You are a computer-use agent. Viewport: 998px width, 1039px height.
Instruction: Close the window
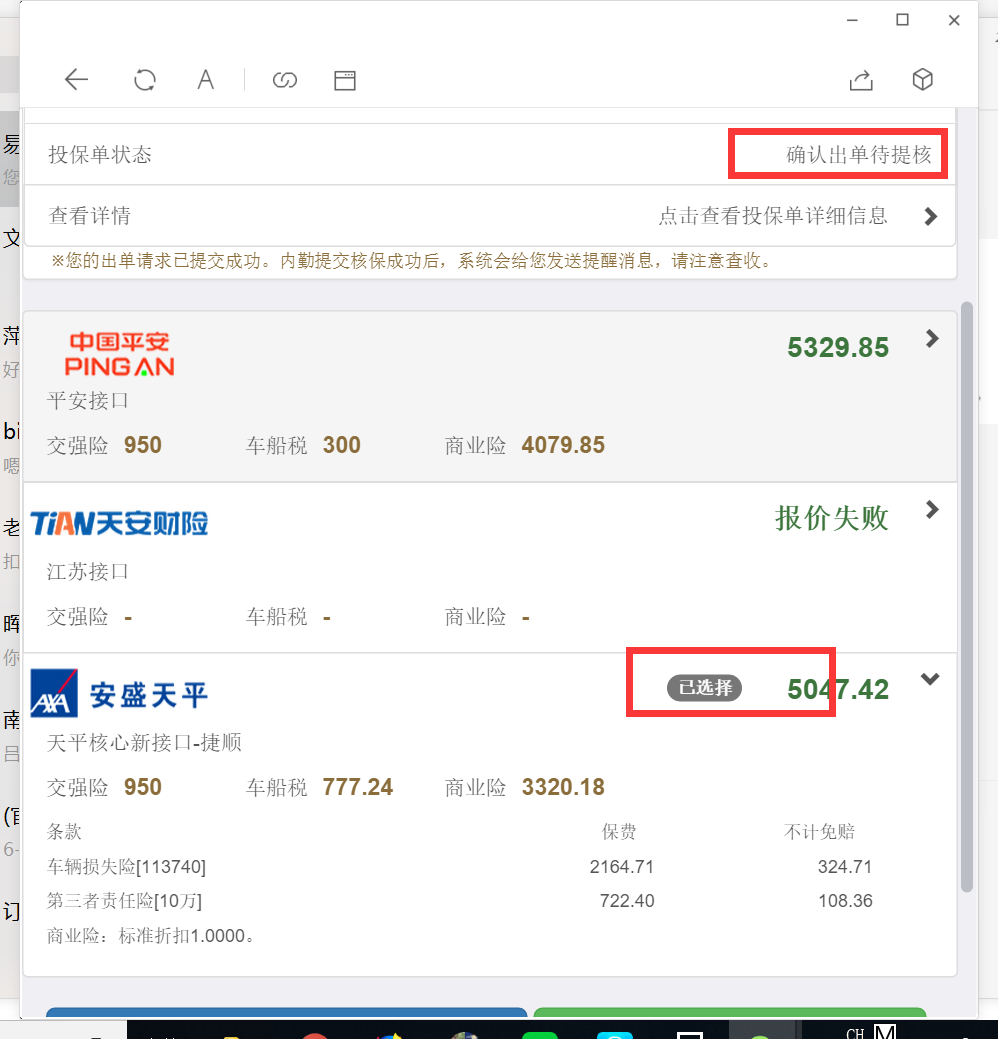point(954,21)
